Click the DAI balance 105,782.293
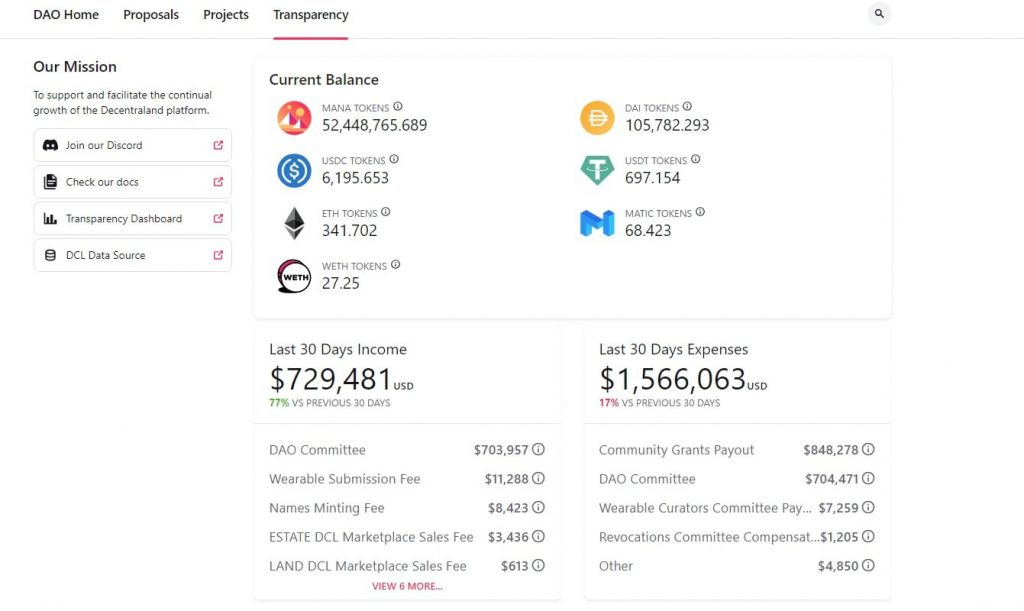This screenshot has height=611, width=1024. pyautogui.click(x=667, y=125)
